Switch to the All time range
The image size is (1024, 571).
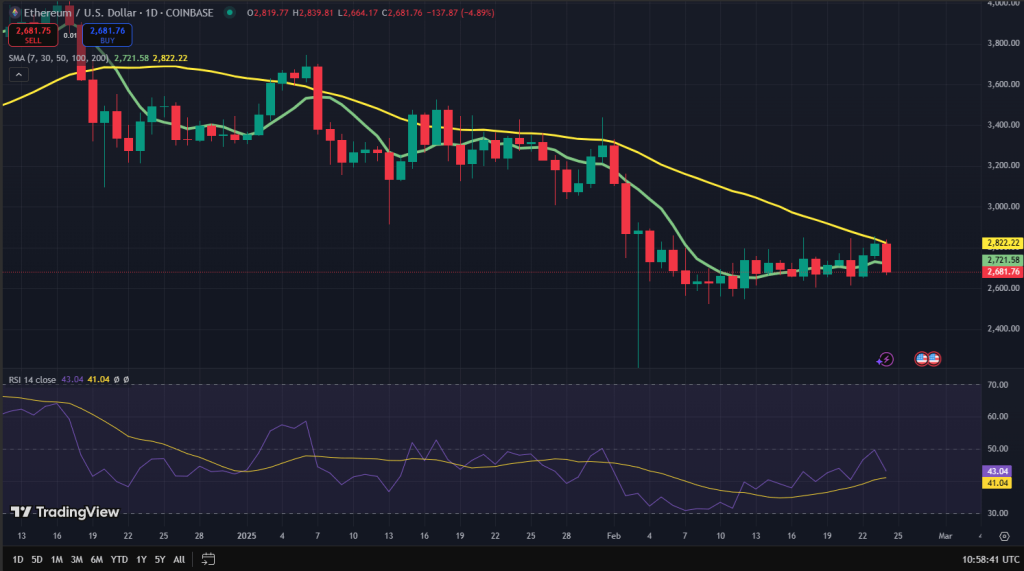click(179, 559)
